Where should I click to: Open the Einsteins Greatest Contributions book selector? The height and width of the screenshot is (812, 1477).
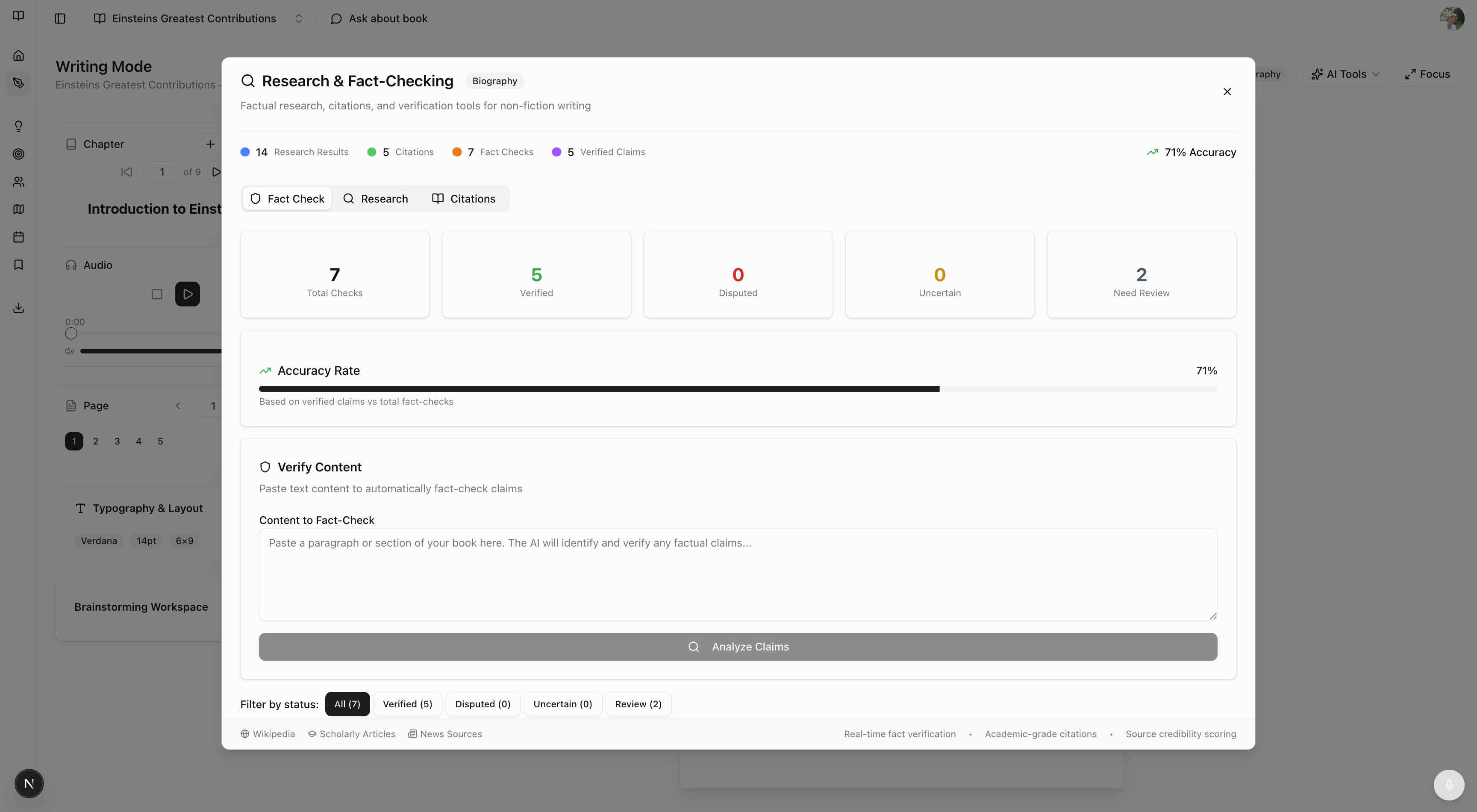point(198,18)
